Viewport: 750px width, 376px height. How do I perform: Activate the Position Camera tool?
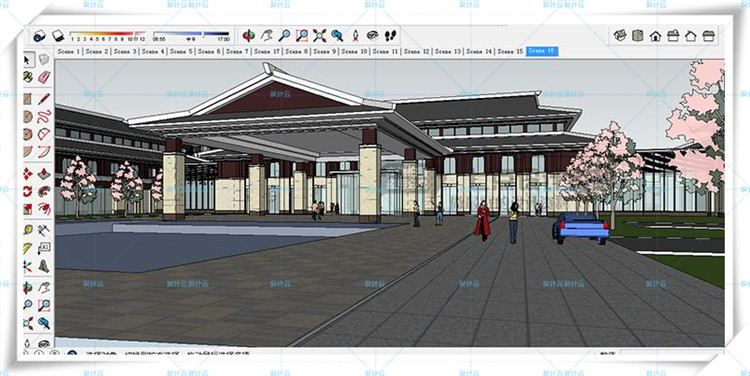(x=355, y=35)
